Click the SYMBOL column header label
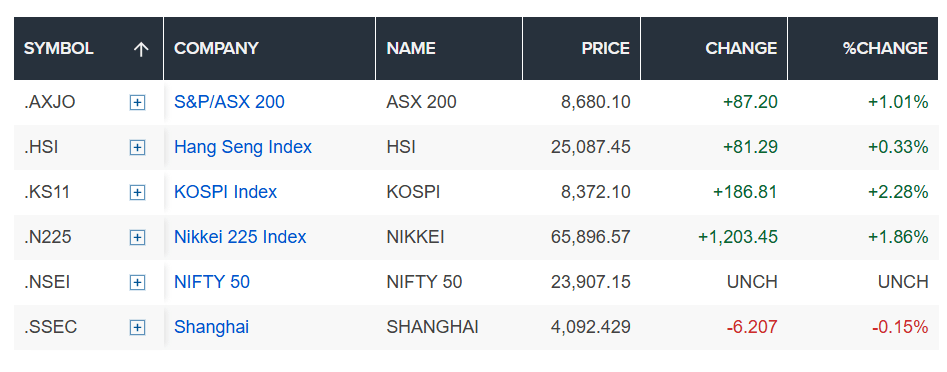 pos(59,48)
